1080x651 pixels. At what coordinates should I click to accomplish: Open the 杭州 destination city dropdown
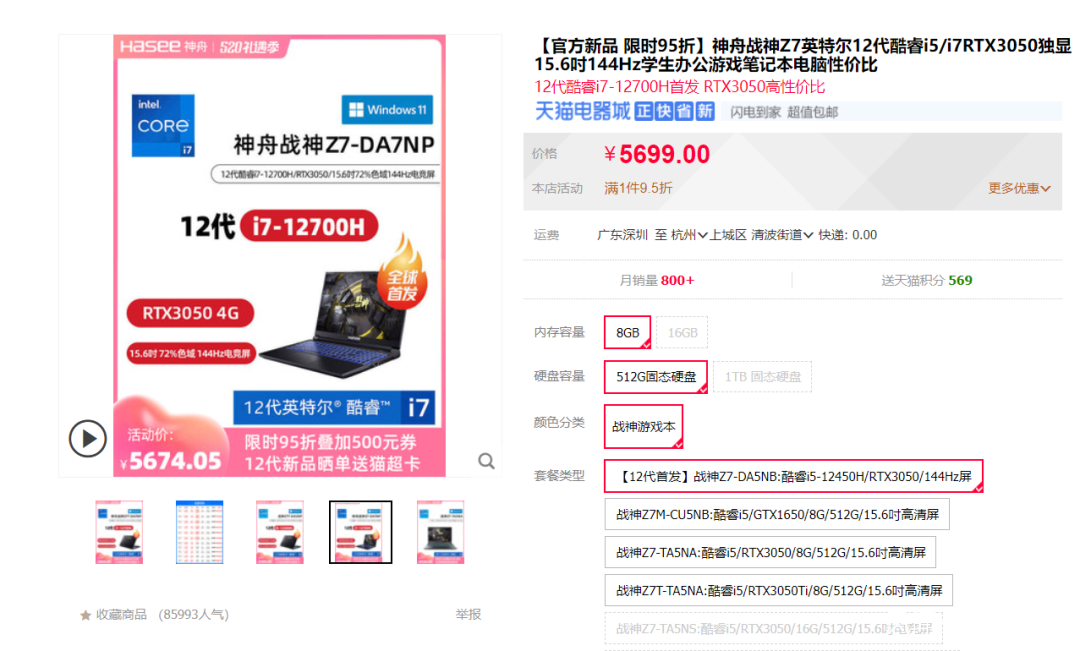689,235
